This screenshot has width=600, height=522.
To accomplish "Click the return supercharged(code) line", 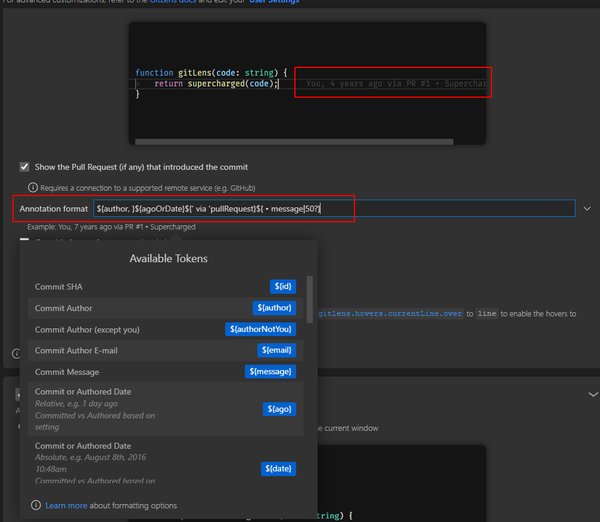I will (216, 83).
